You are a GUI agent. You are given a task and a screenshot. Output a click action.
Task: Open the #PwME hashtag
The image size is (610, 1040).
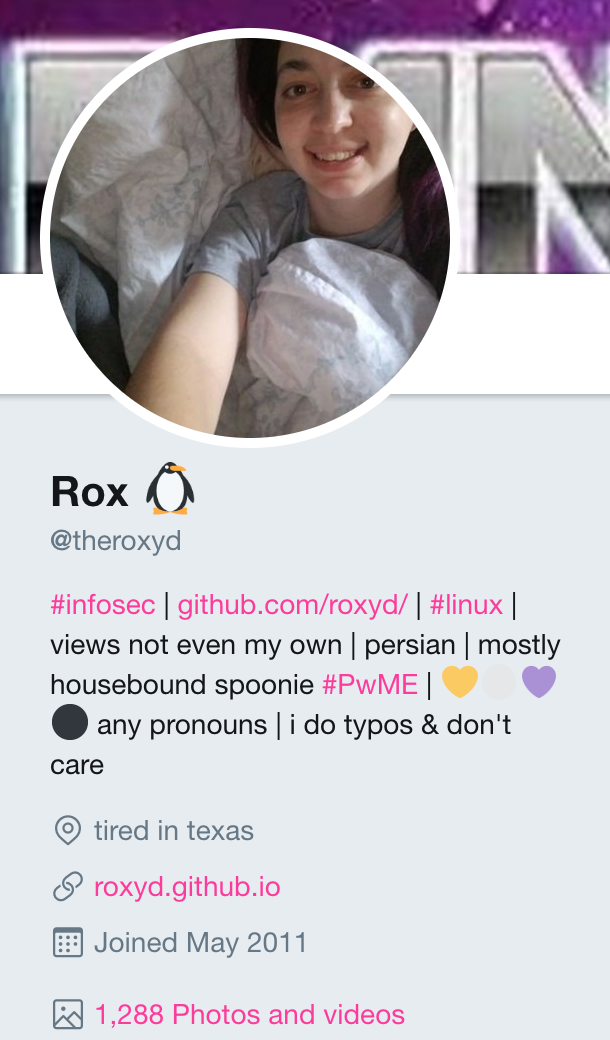point(370,684)
